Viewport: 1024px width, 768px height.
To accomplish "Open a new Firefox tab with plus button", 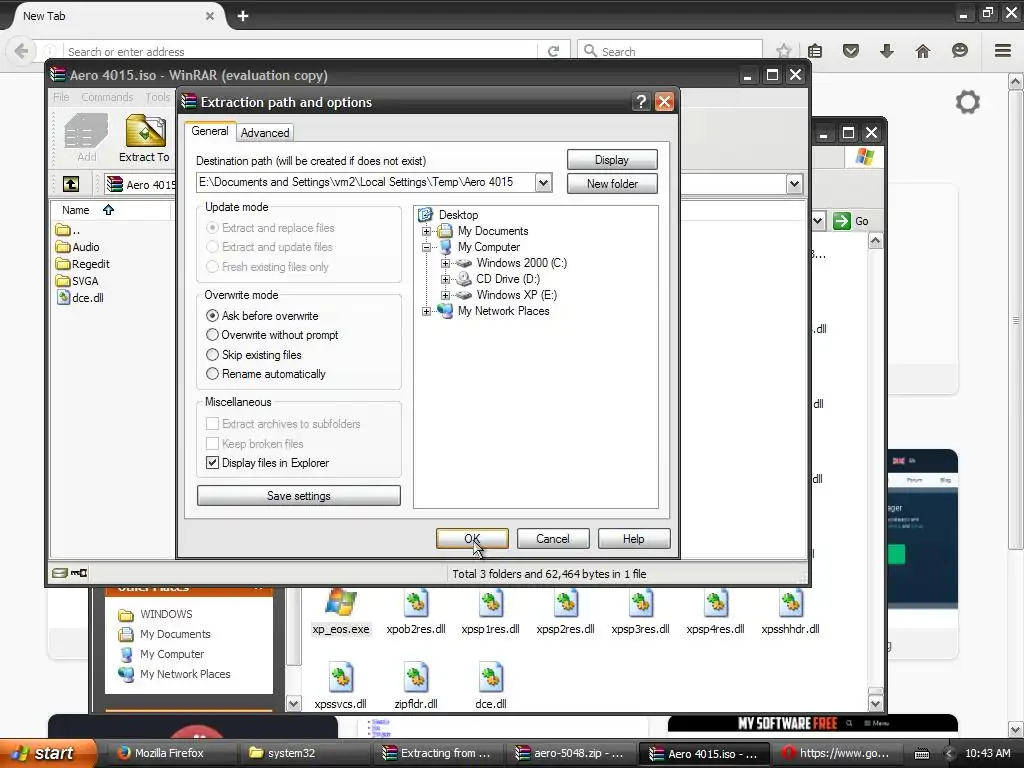I will (243, 16).
